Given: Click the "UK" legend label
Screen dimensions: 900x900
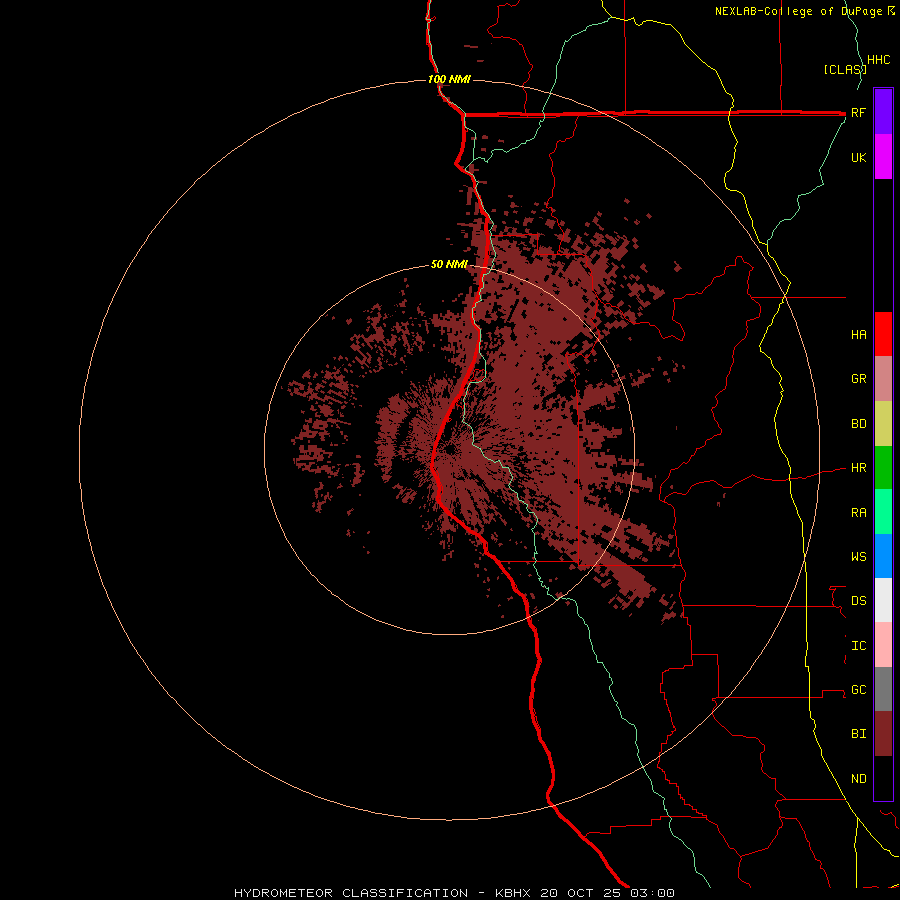Looking at the screenshot, I should pyautogui.click(x=858, y=157).
